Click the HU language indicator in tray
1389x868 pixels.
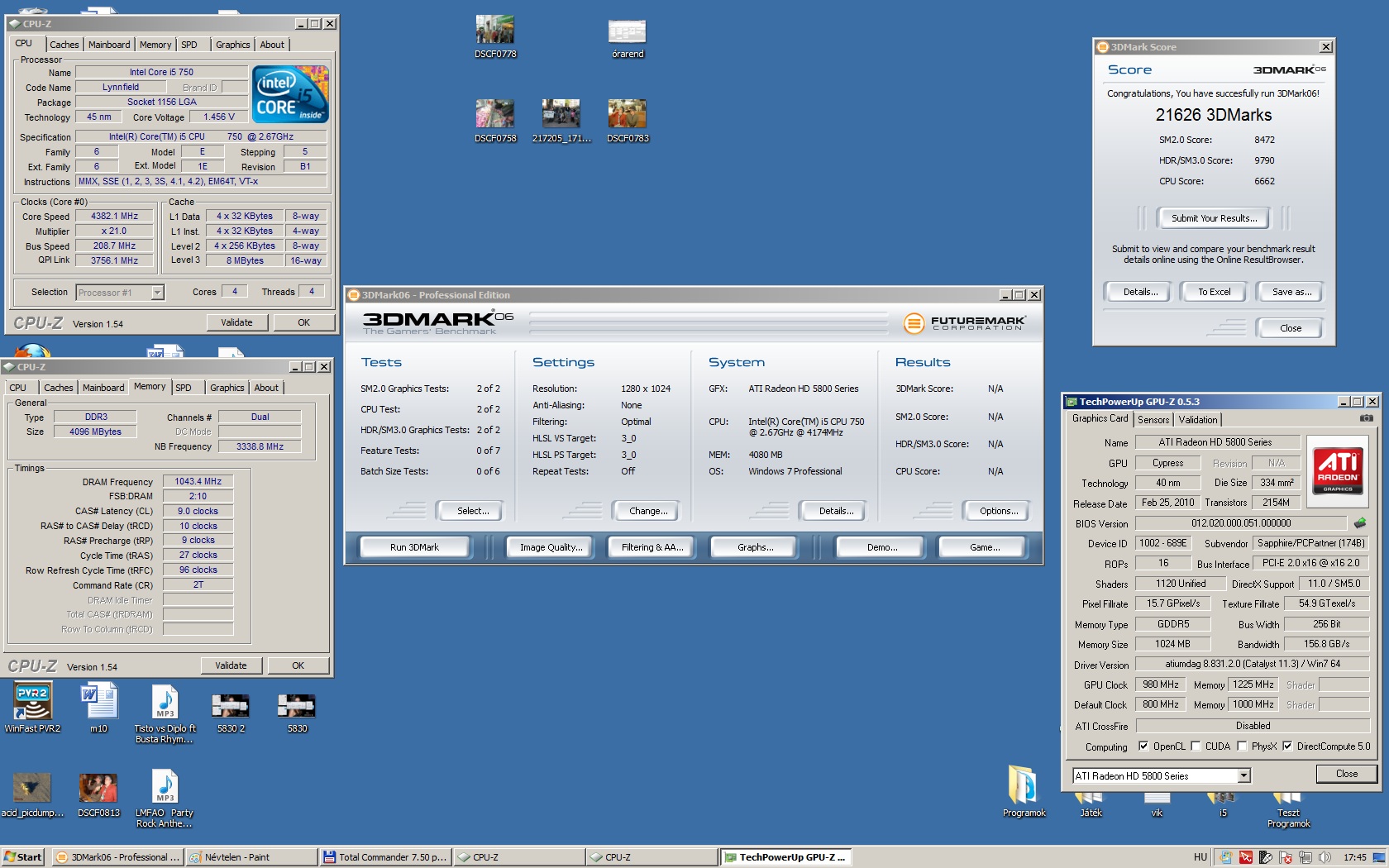1200,857
